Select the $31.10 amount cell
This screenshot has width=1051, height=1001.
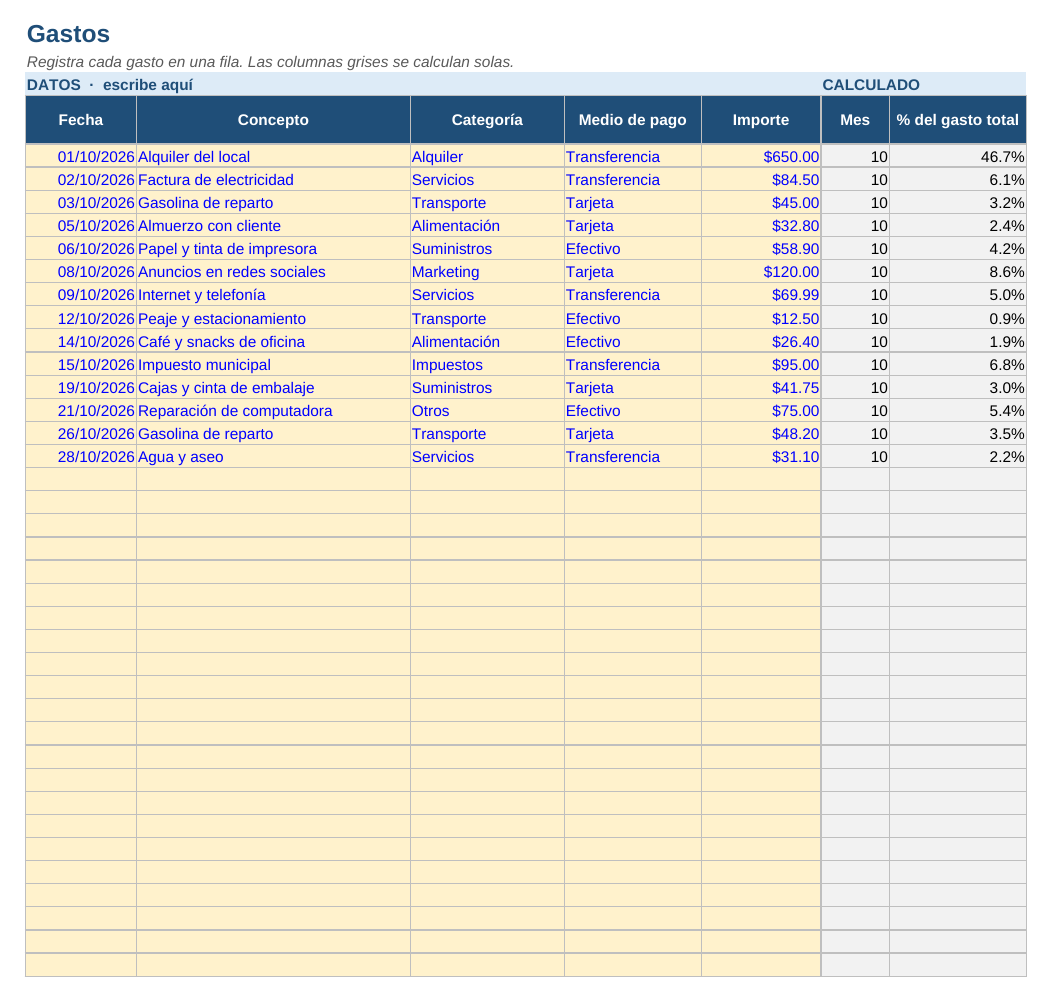[761, 457]
